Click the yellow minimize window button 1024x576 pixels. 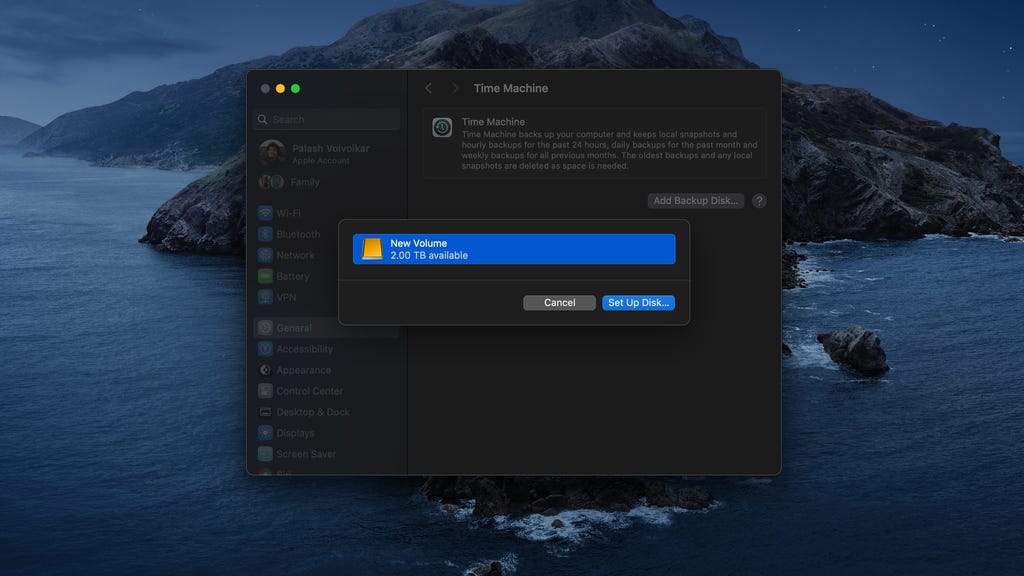tap(280, 89)
